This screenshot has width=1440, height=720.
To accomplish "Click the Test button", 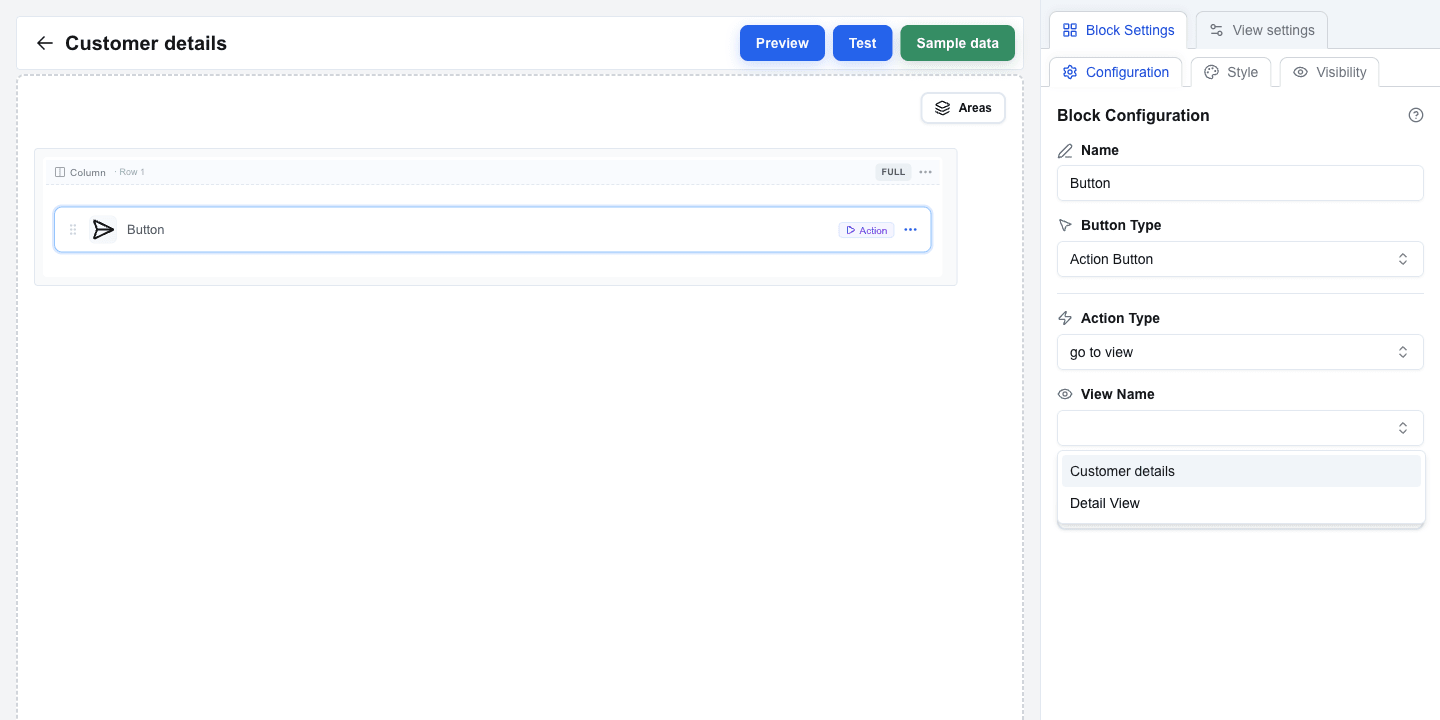I will click(x=862, y=43).
